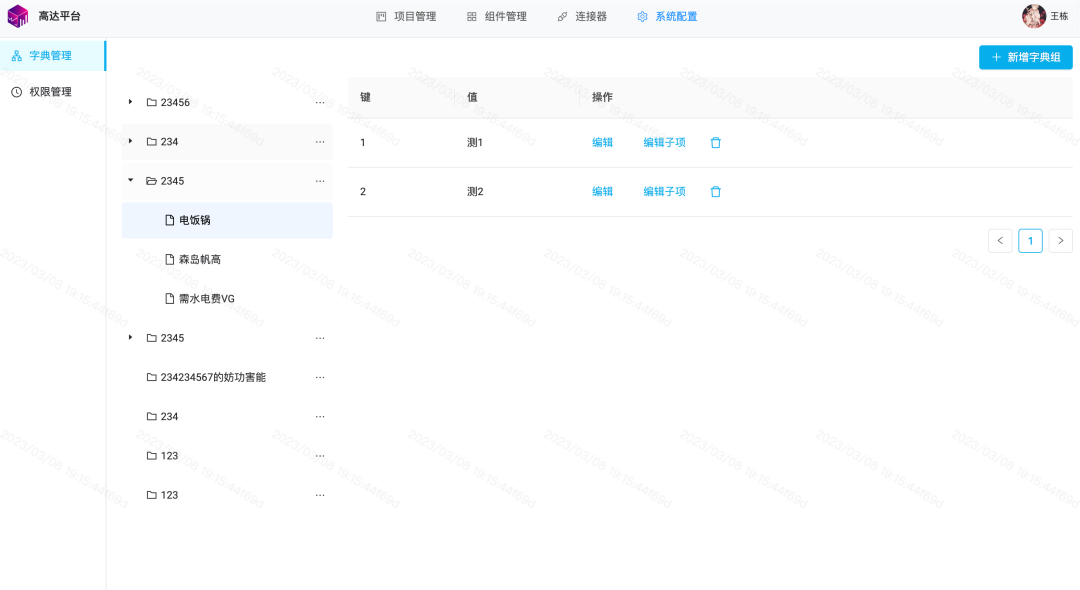Delete the 测2 row with trash icon

click(x=716, y=191)
